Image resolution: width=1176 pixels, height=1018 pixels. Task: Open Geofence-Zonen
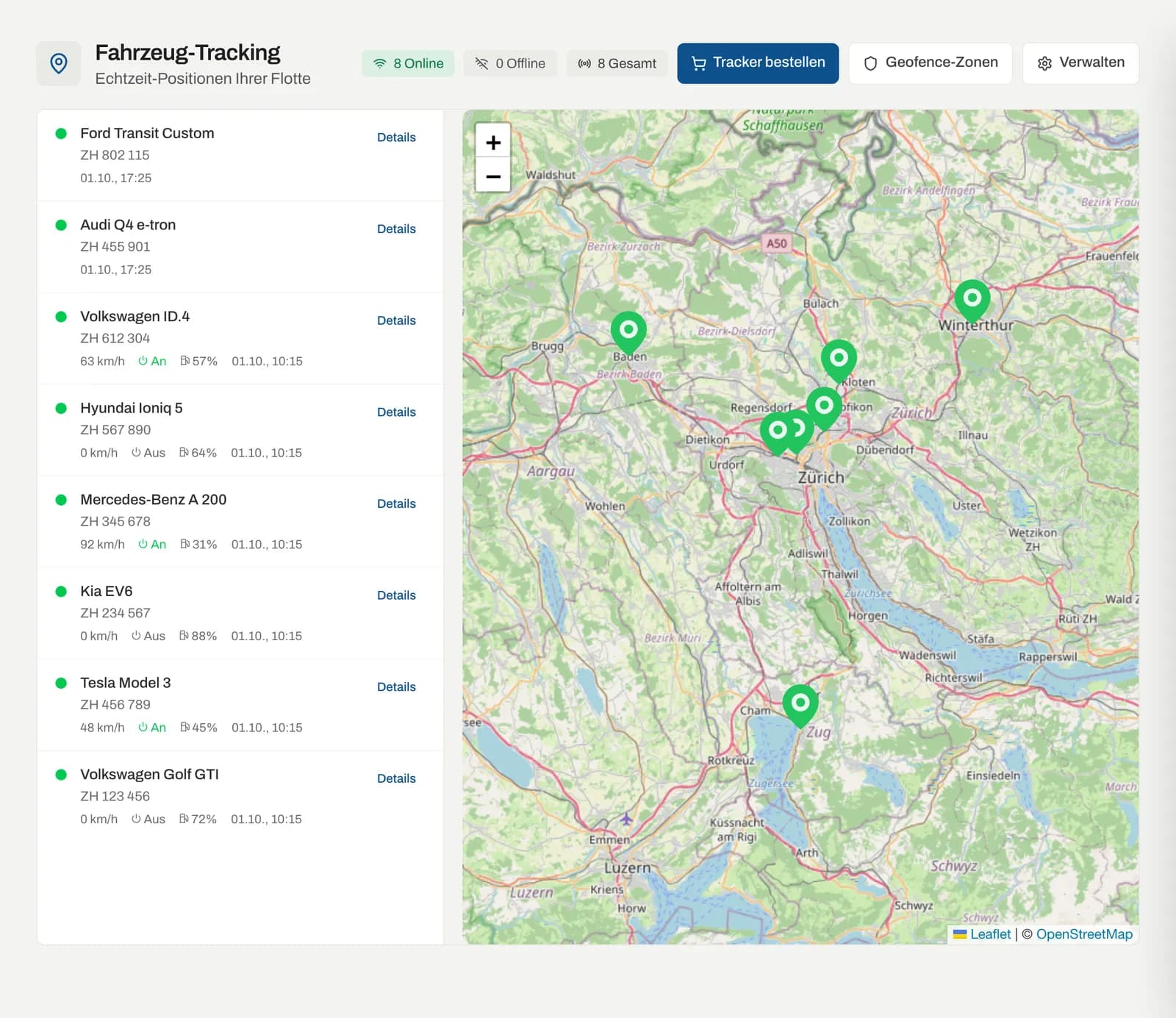[x=931, y=63]
